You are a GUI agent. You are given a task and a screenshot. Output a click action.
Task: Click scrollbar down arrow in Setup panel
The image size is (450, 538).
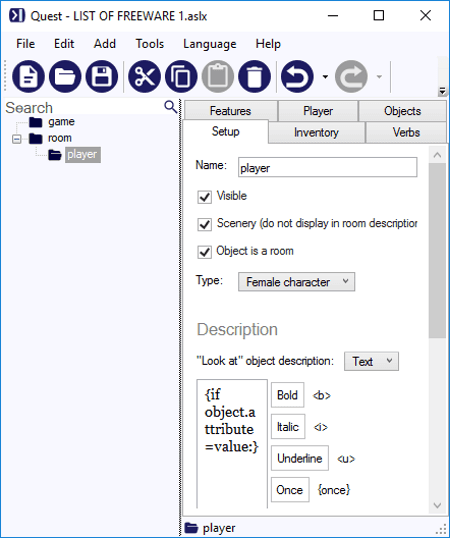(437, 505)
